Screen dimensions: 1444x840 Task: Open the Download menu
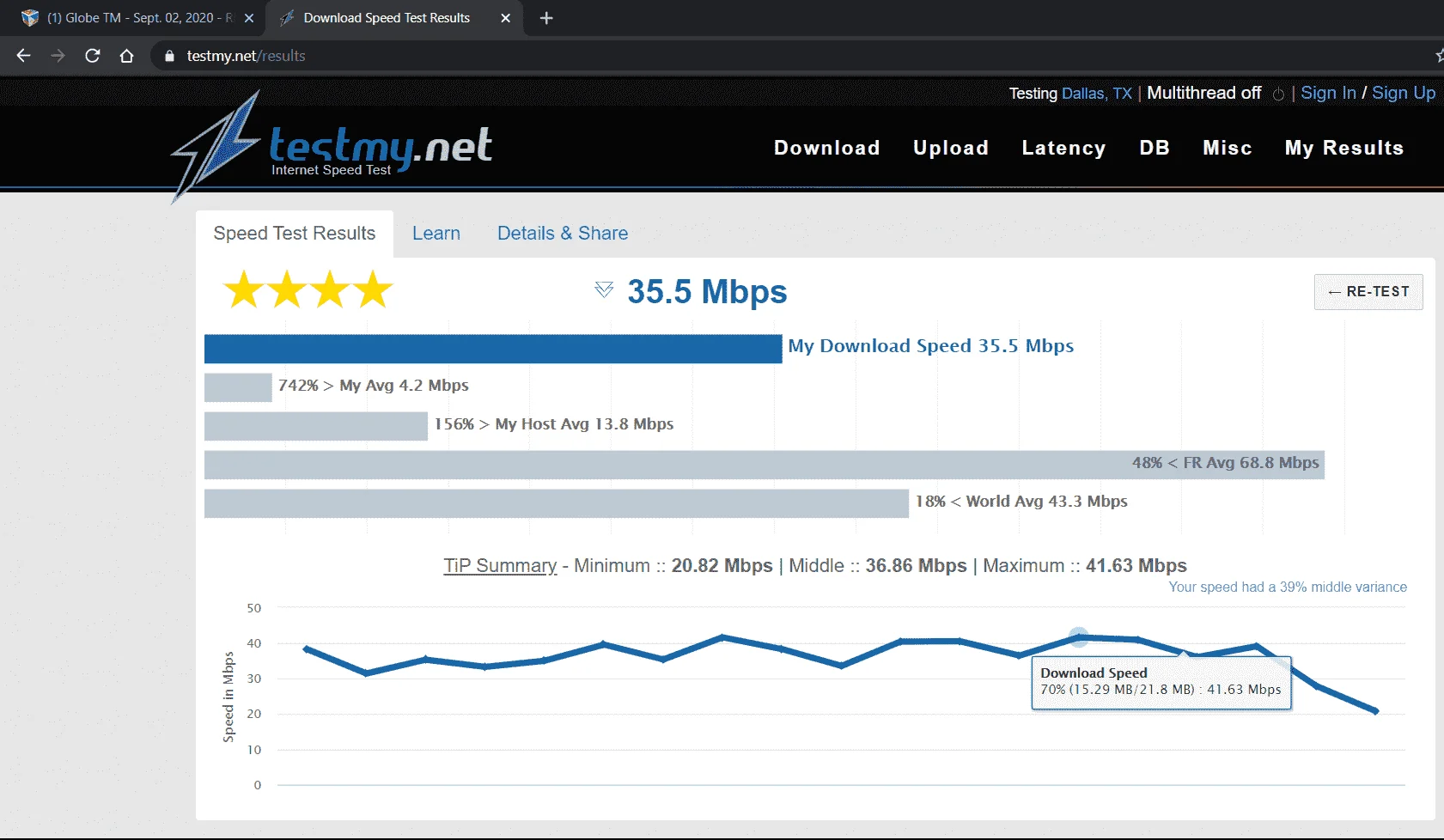826,148
